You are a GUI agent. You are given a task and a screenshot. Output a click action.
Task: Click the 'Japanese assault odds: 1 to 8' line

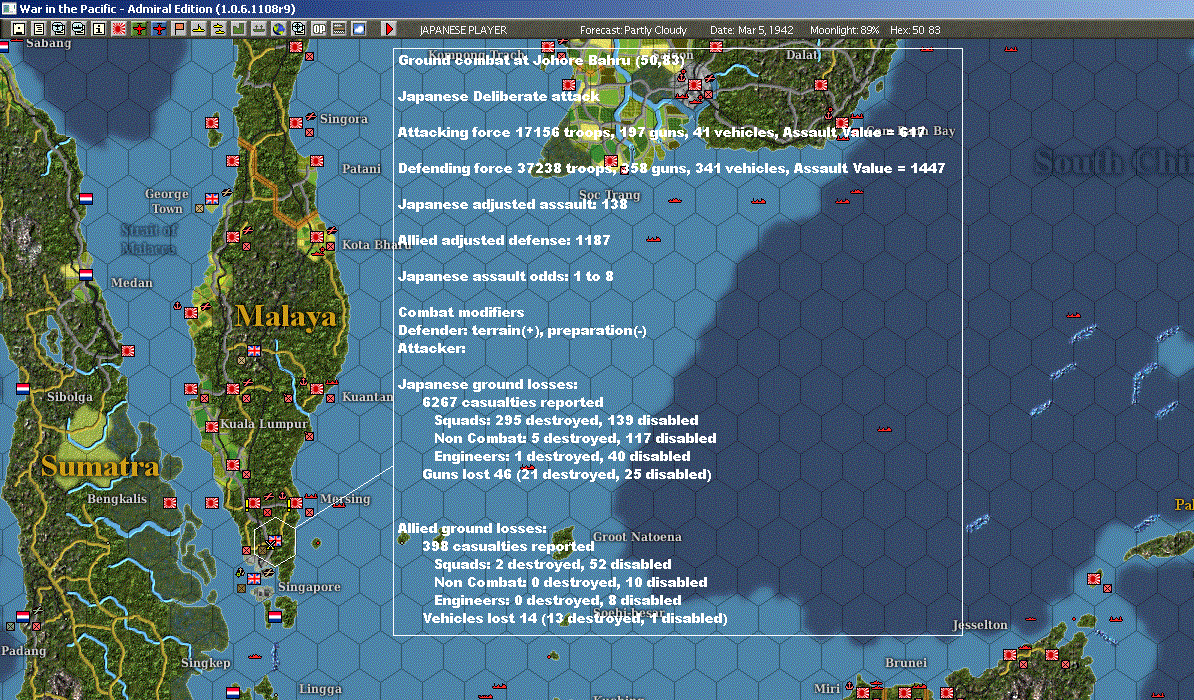(506, 276)
